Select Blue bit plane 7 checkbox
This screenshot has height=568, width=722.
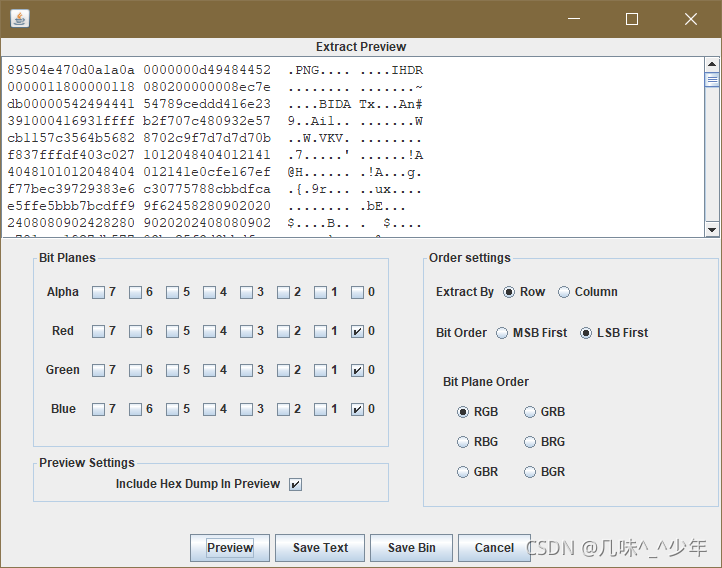click(98, 410)
